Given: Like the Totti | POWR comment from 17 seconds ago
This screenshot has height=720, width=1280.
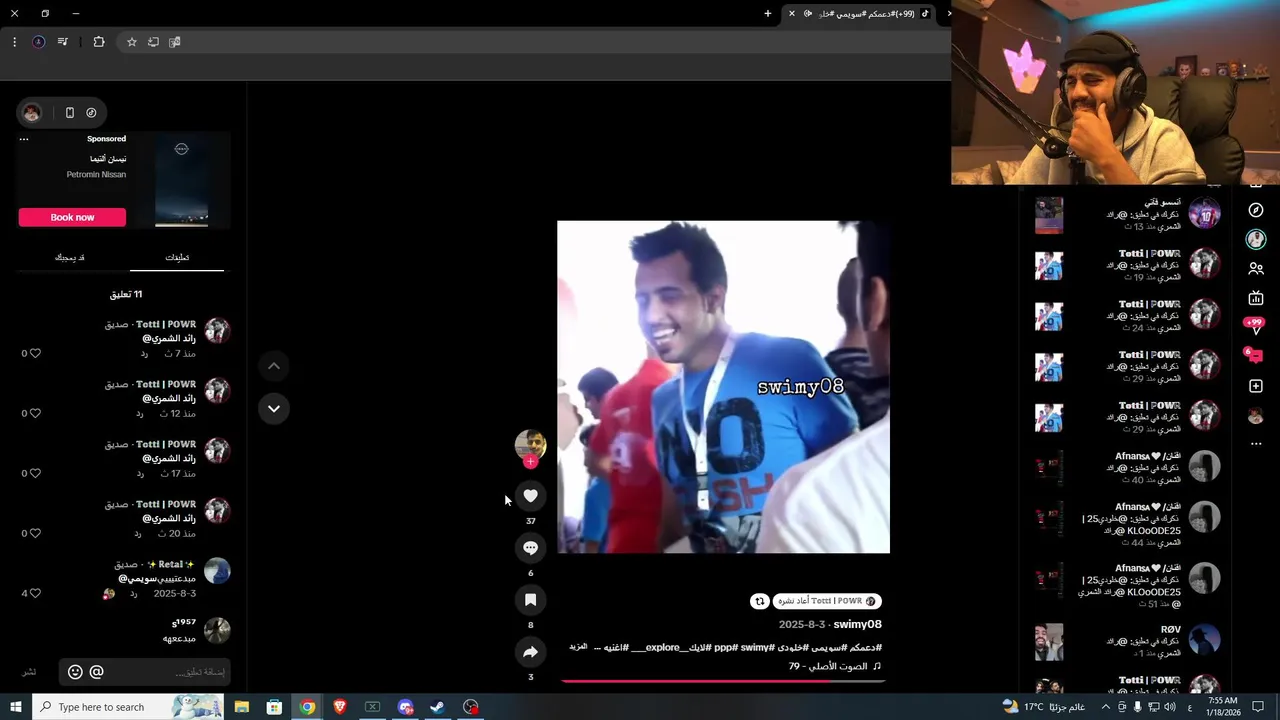Looking at the screenshot, I should 35,473.
